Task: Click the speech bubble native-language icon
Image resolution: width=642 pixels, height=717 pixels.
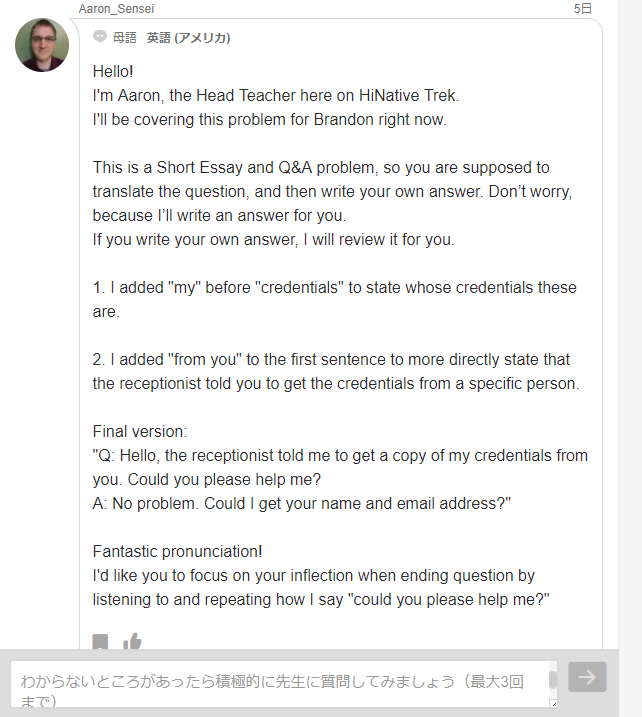Action: click(99, 37)
